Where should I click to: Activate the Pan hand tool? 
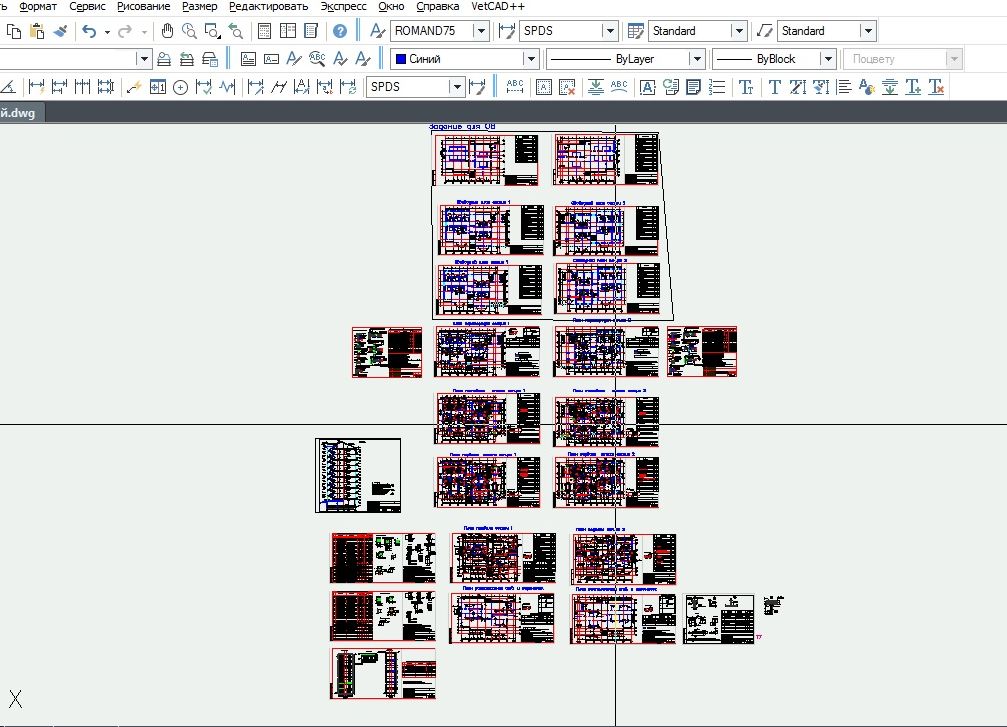tap(167, 31)
